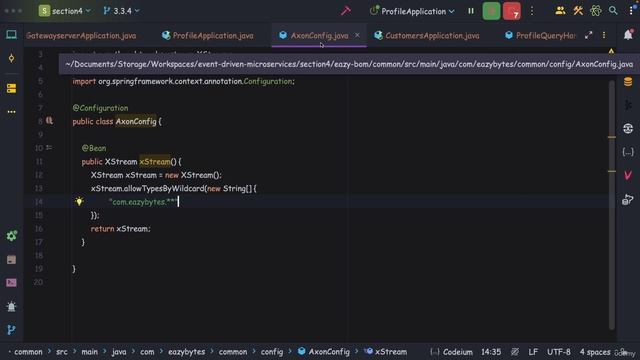Pause the running program
This screenshot has height=360, width=640.
point(471,11)
